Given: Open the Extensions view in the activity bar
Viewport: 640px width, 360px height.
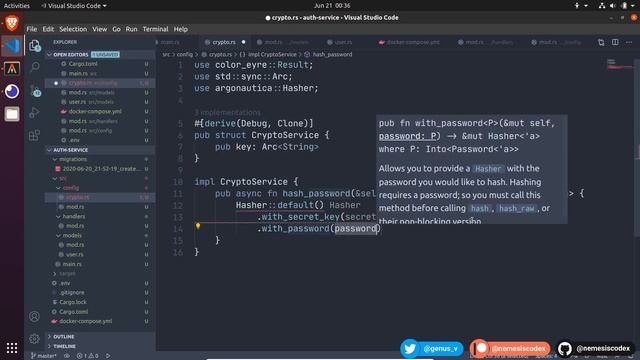Looking at the screenshot, I should tap(35, 135).
